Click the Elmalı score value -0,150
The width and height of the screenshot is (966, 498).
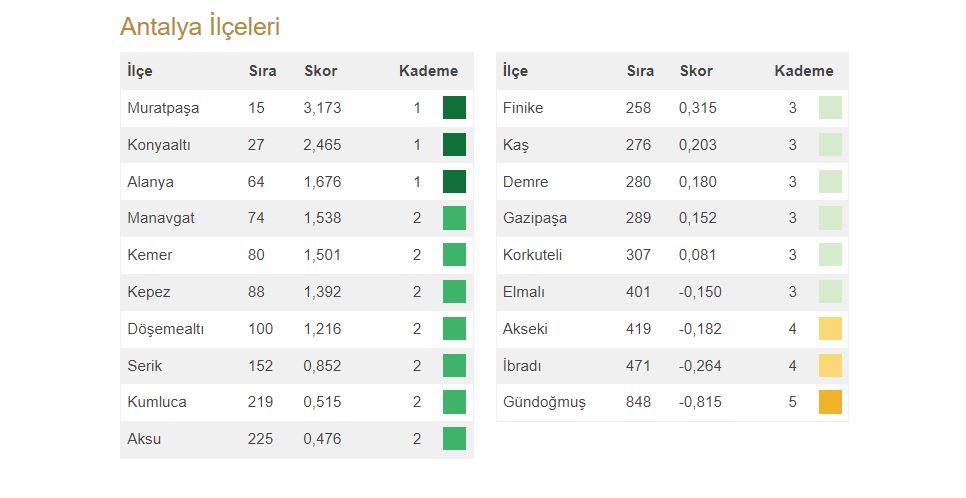point(700,292)
